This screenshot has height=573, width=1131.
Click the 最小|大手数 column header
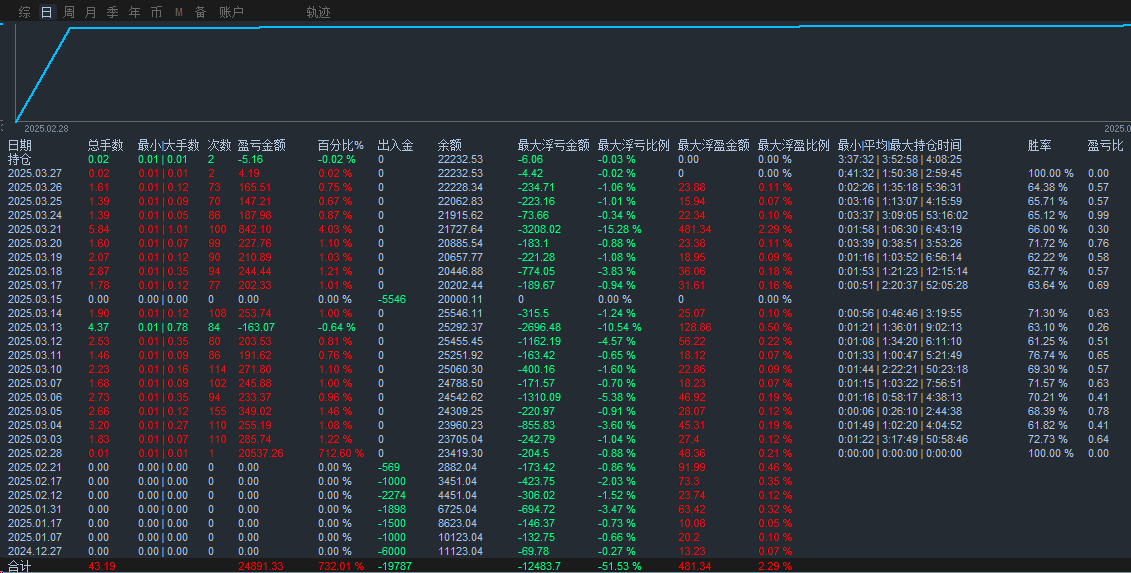pyautogui.click(x=168, y=145)
